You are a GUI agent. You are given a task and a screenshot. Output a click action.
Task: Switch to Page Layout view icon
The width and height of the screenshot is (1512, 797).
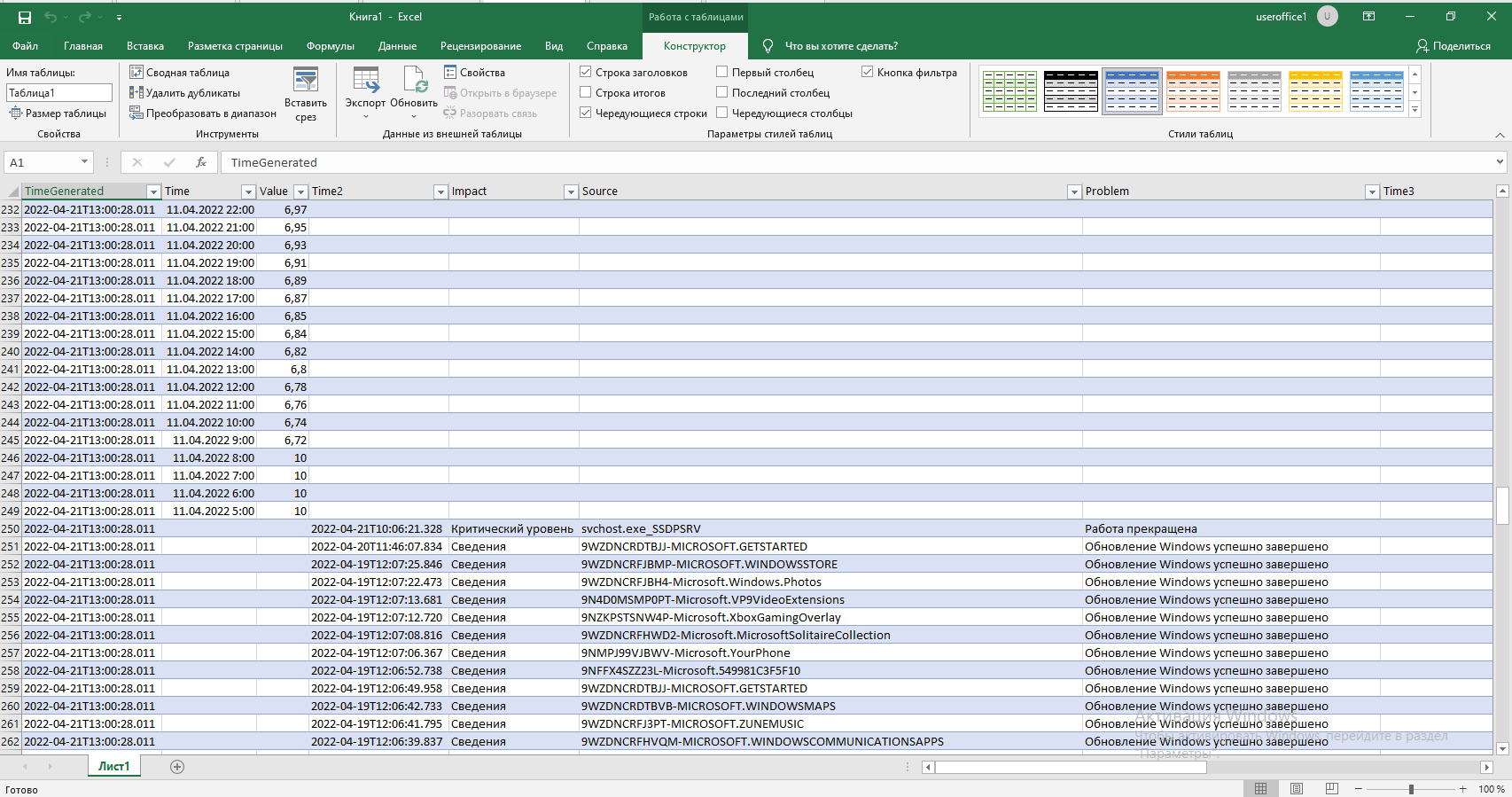[x=1297, y=788]
